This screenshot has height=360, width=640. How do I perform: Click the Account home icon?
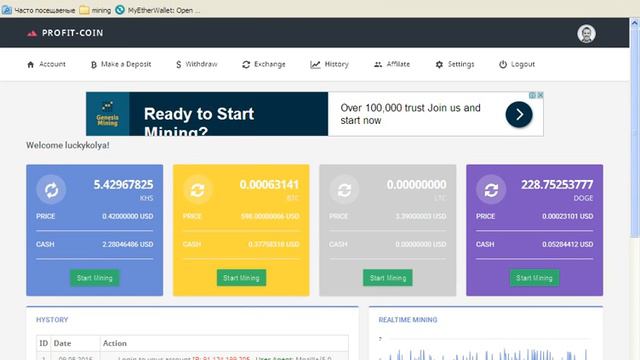point(31,64)
